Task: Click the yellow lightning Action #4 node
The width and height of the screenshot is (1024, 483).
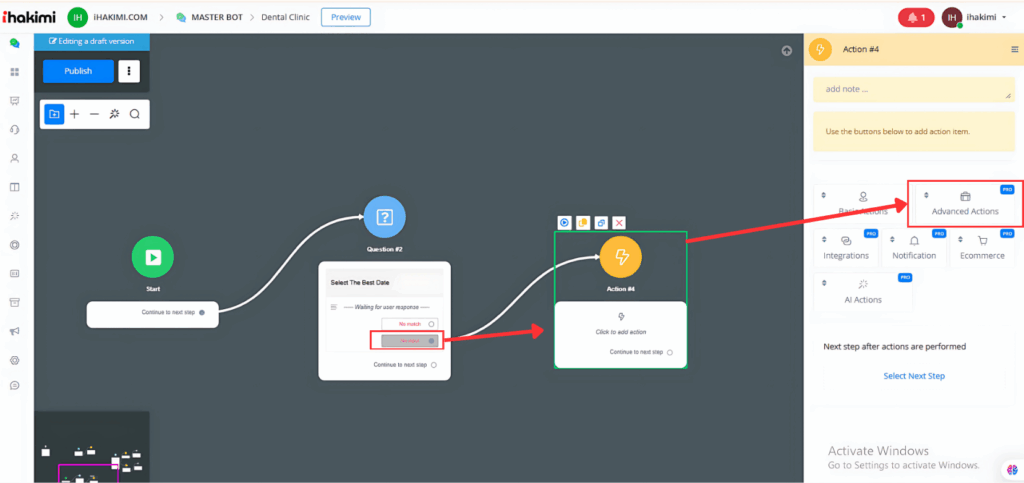Action: 620,257
